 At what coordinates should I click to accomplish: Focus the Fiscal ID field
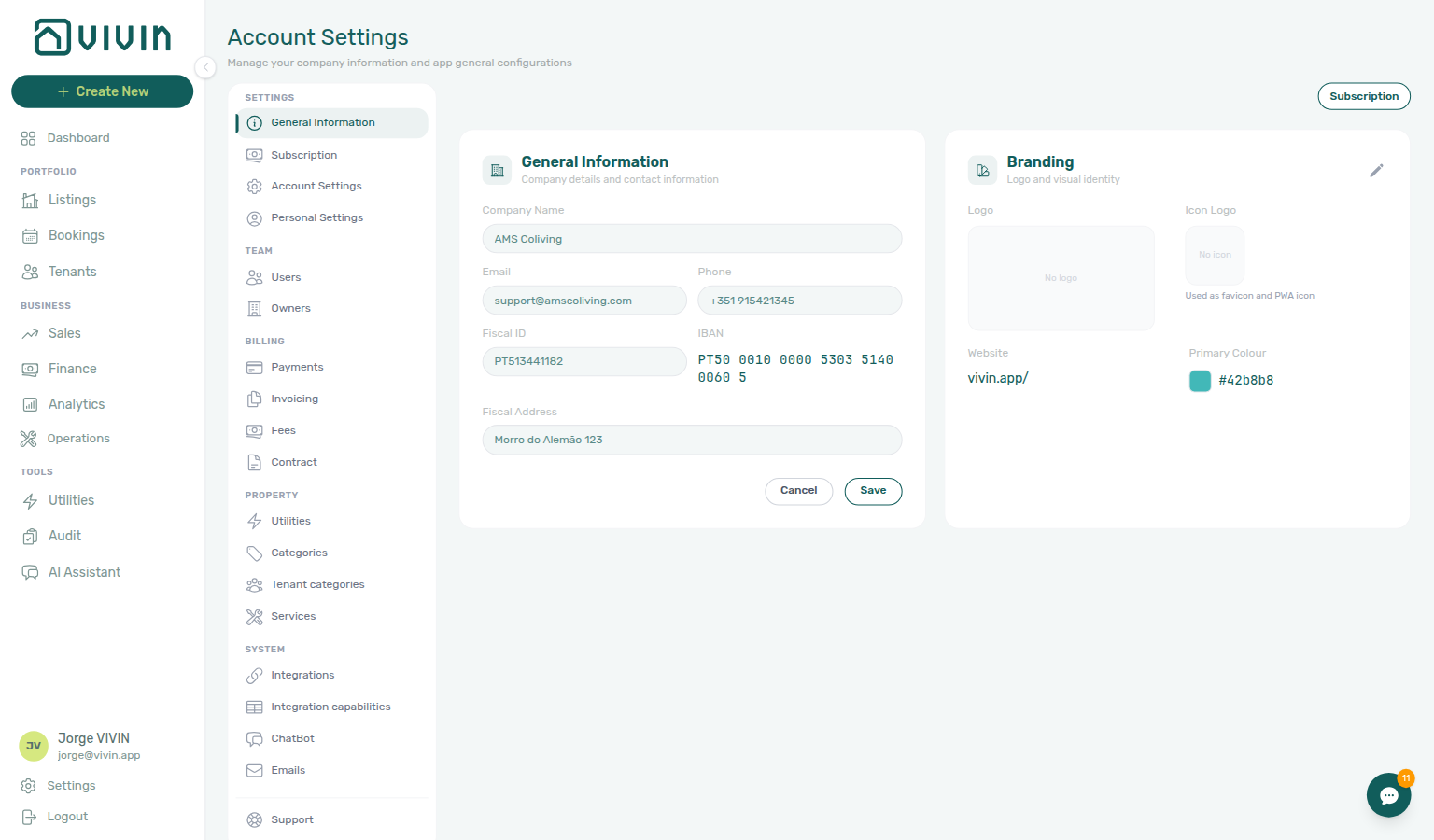[584, 361]
